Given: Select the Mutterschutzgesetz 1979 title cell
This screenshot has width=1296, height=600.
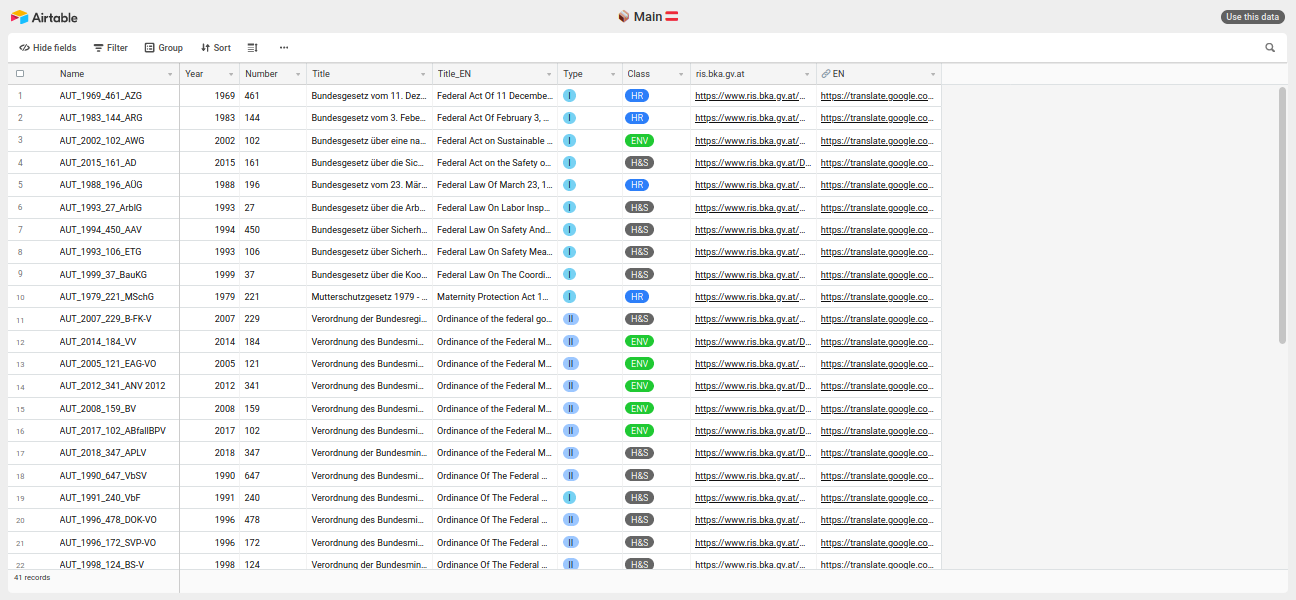Looking at the screenshot, I should pyautogui.click(x=370, y=297).
